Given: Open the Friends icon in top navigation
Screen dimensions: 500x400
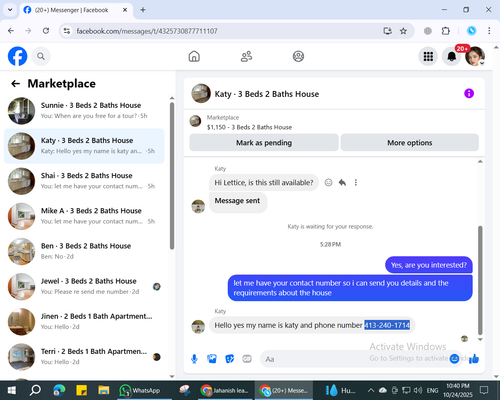Looking at the screenshot, I should [x=246, y=56].
